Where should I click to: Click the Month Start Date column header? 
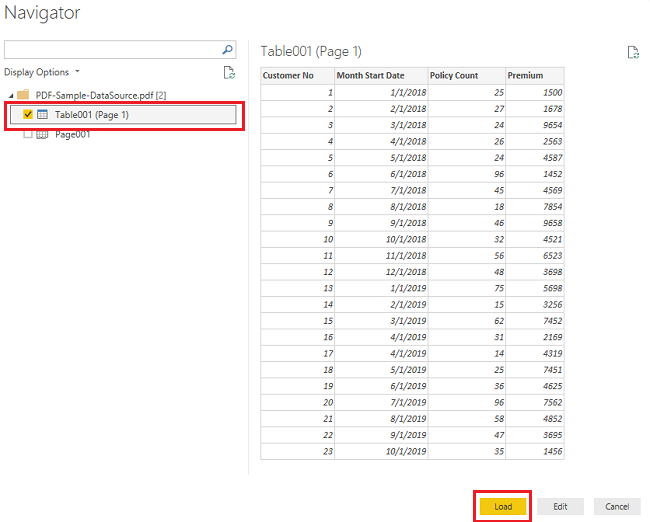[x=381, y=75]
